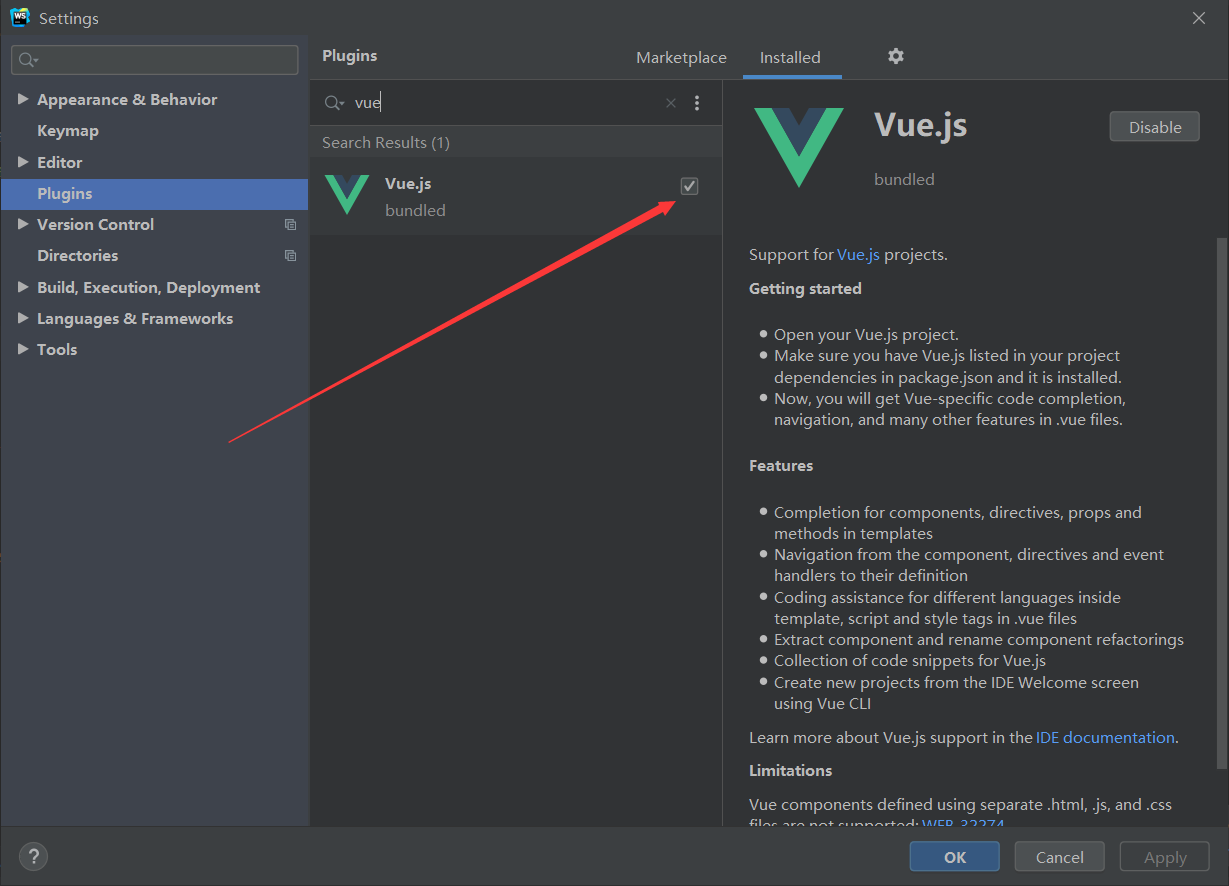Click project-level icon beside Version Control

(x=290, y=225)
